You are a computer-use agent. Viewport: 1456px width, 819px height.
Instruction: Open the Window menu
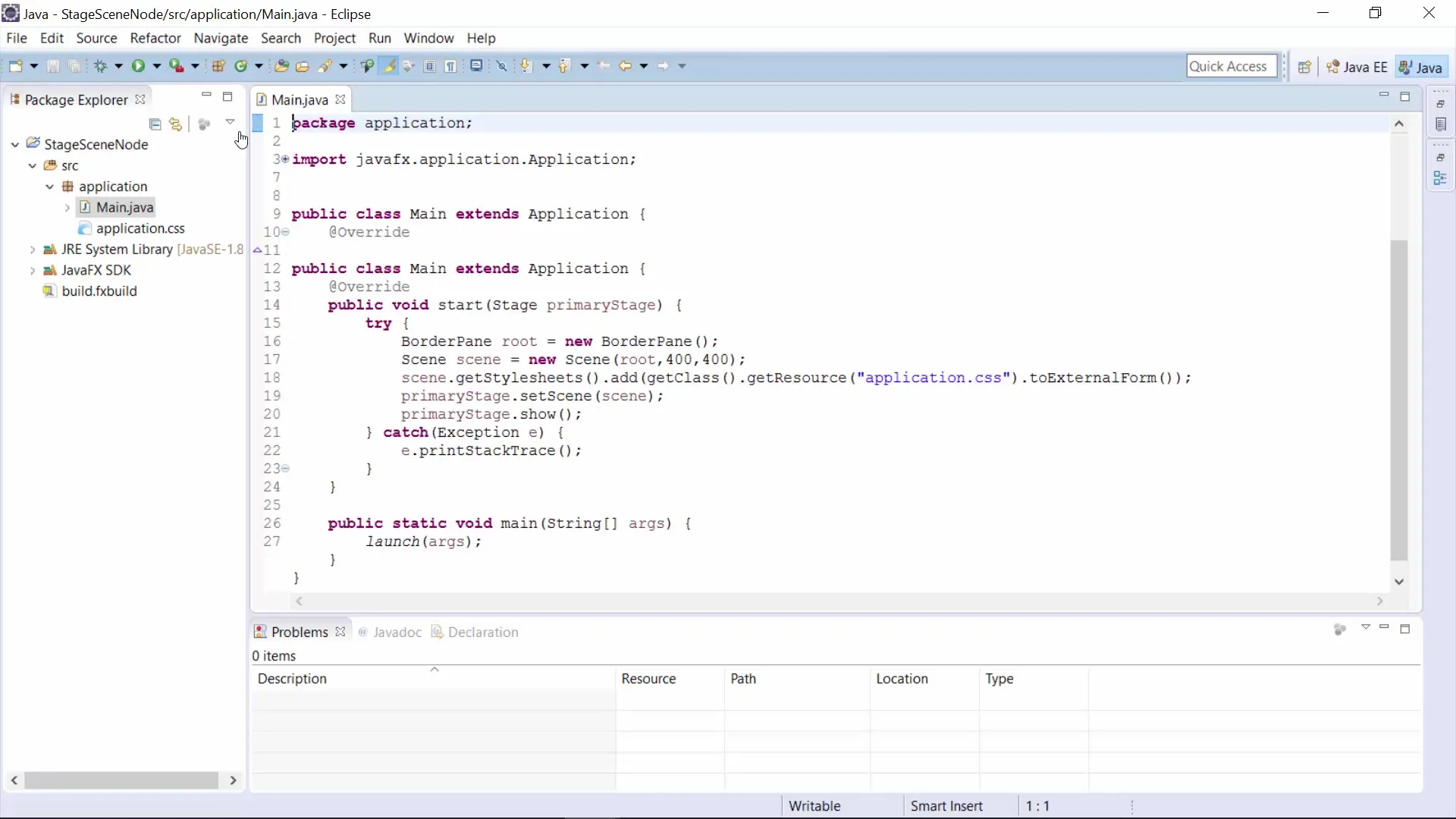click(428, 38)
